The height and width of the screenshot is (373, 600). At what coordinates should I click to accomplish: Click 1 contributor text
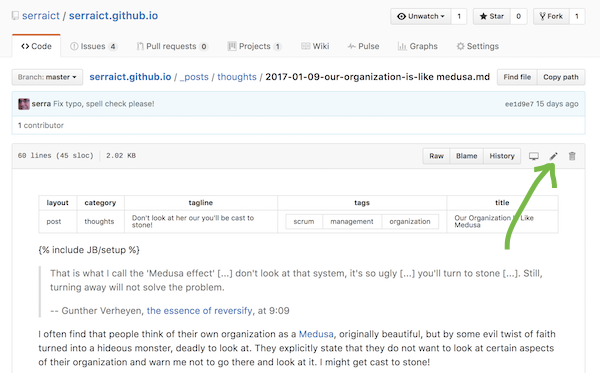point(41,125)
